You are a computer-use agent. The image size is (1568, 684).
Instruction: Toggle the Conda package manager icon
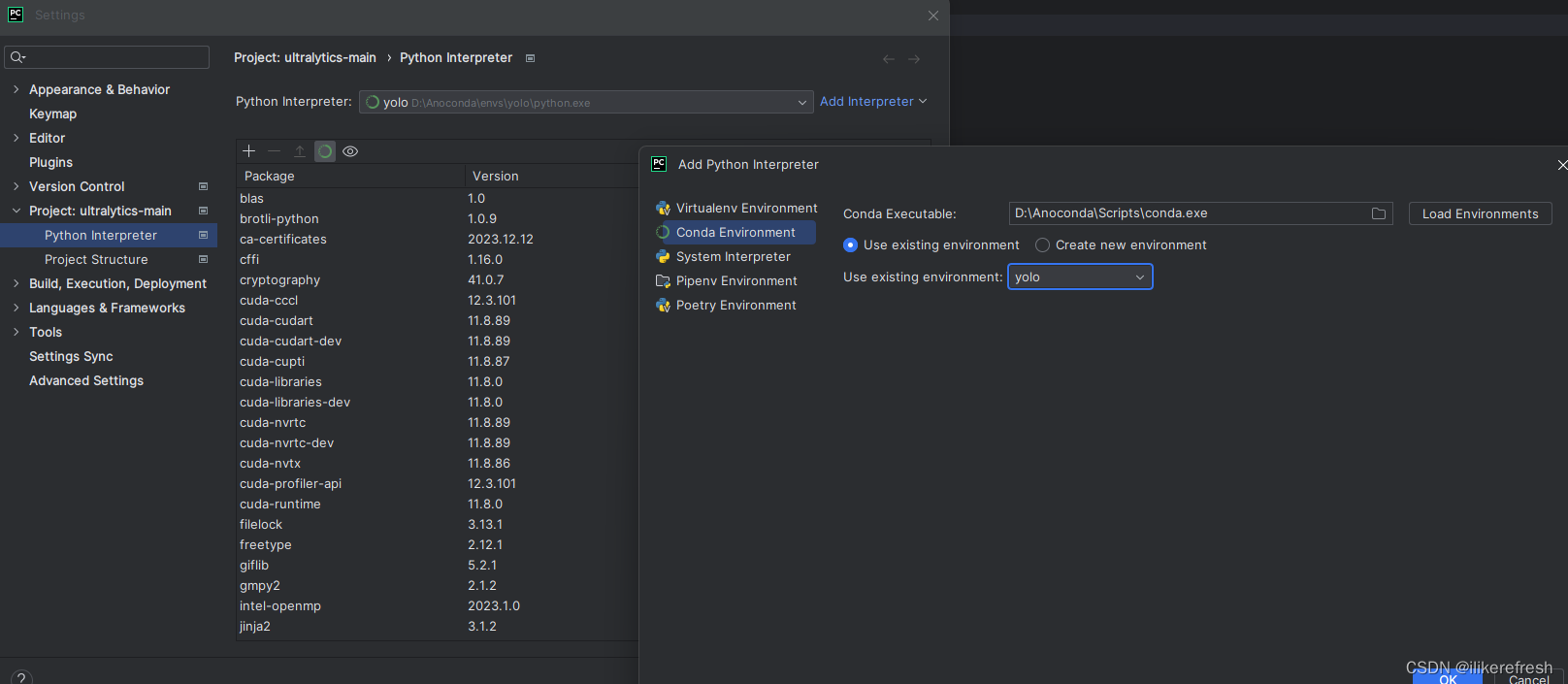pos(325,151)
